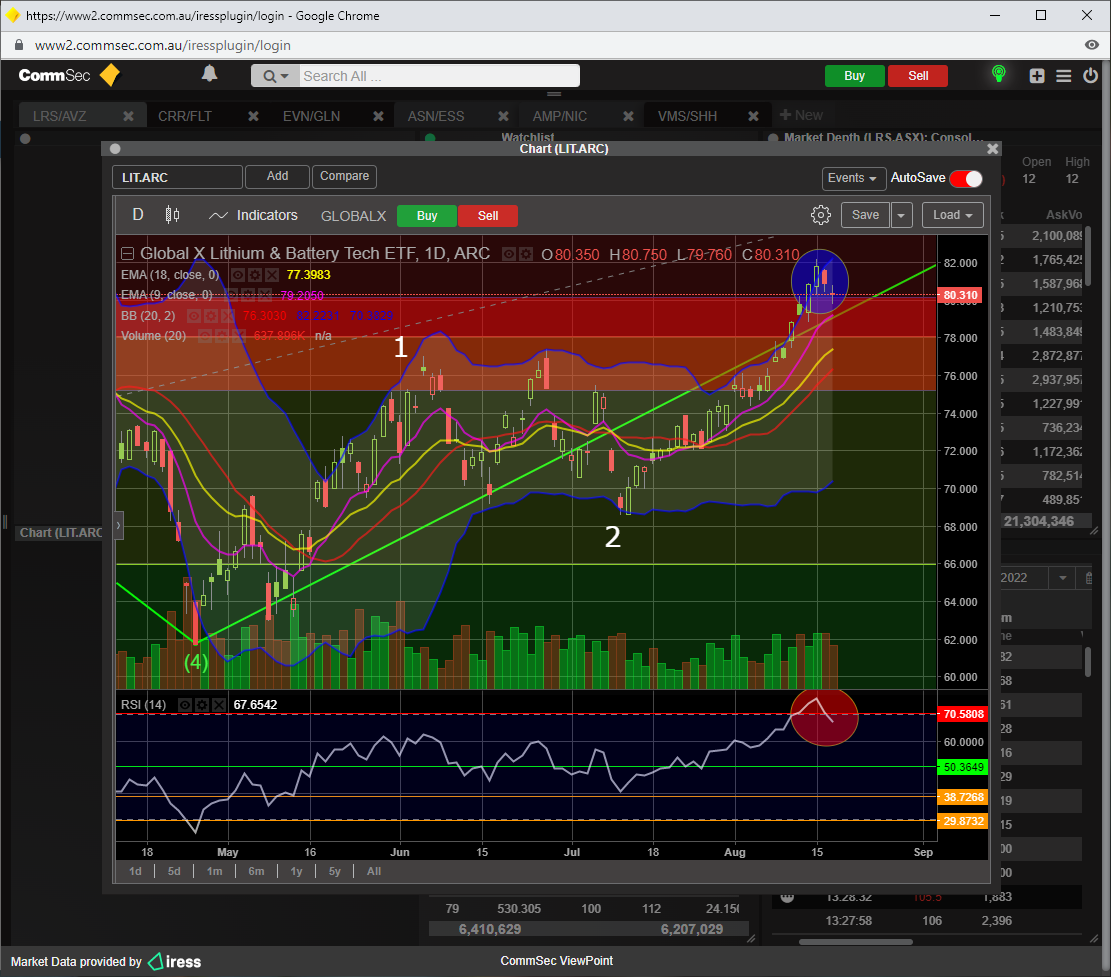The width and height of the screenshot is (1111, 977).
Task: Hide the RSI 14 indicator
Action: click(x=185, y=705)
